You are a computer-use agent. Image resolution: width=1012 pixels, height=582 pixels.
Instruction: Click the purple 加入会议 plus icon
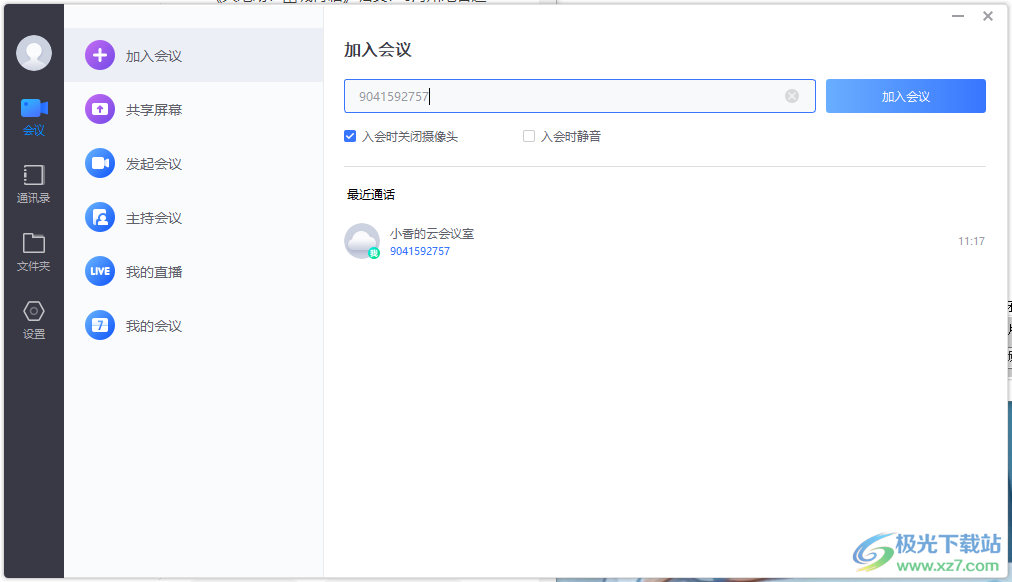click(x=100, y=55)
